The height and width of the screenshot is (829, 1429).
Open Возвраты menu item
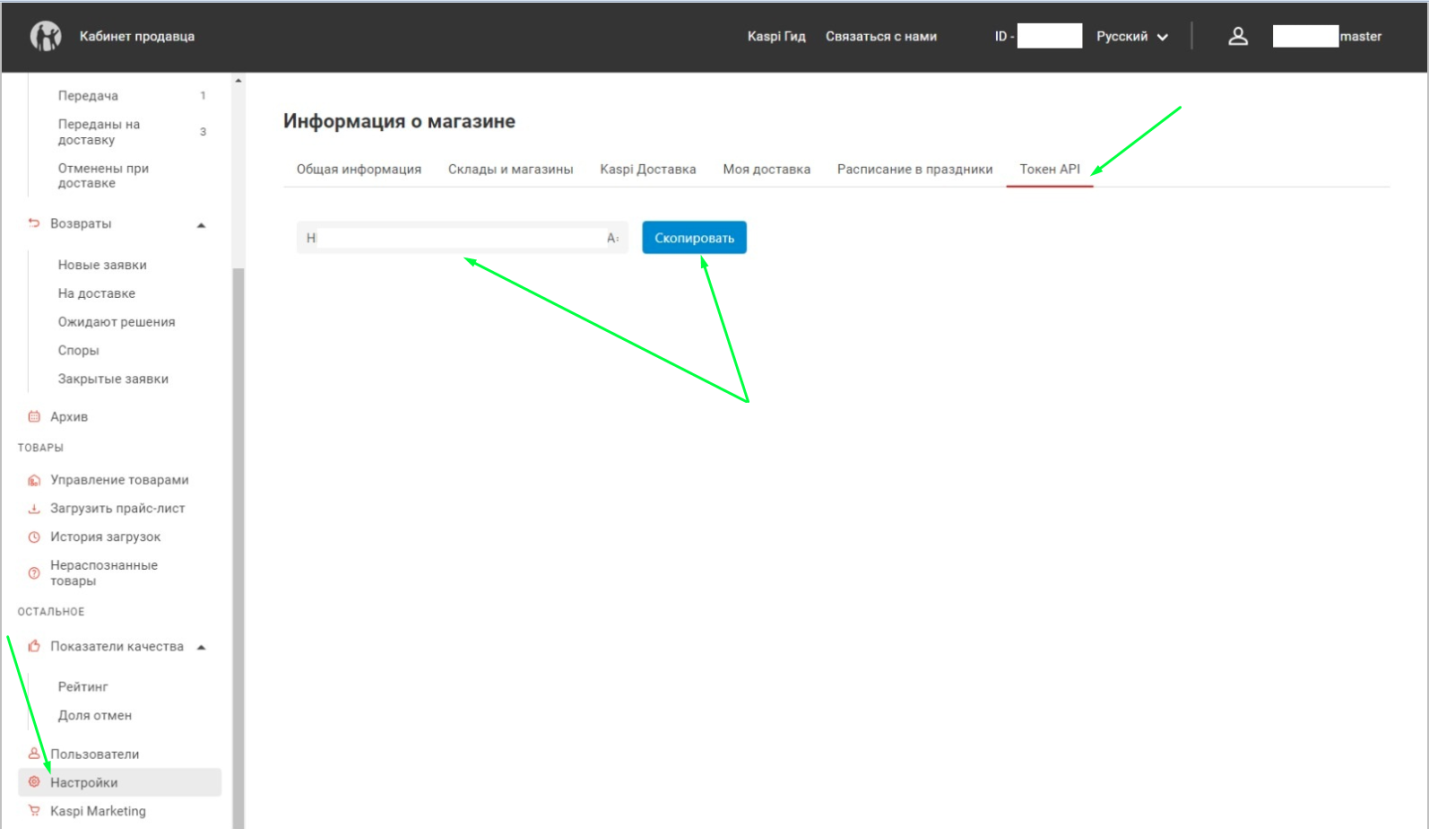pos(81,223)
